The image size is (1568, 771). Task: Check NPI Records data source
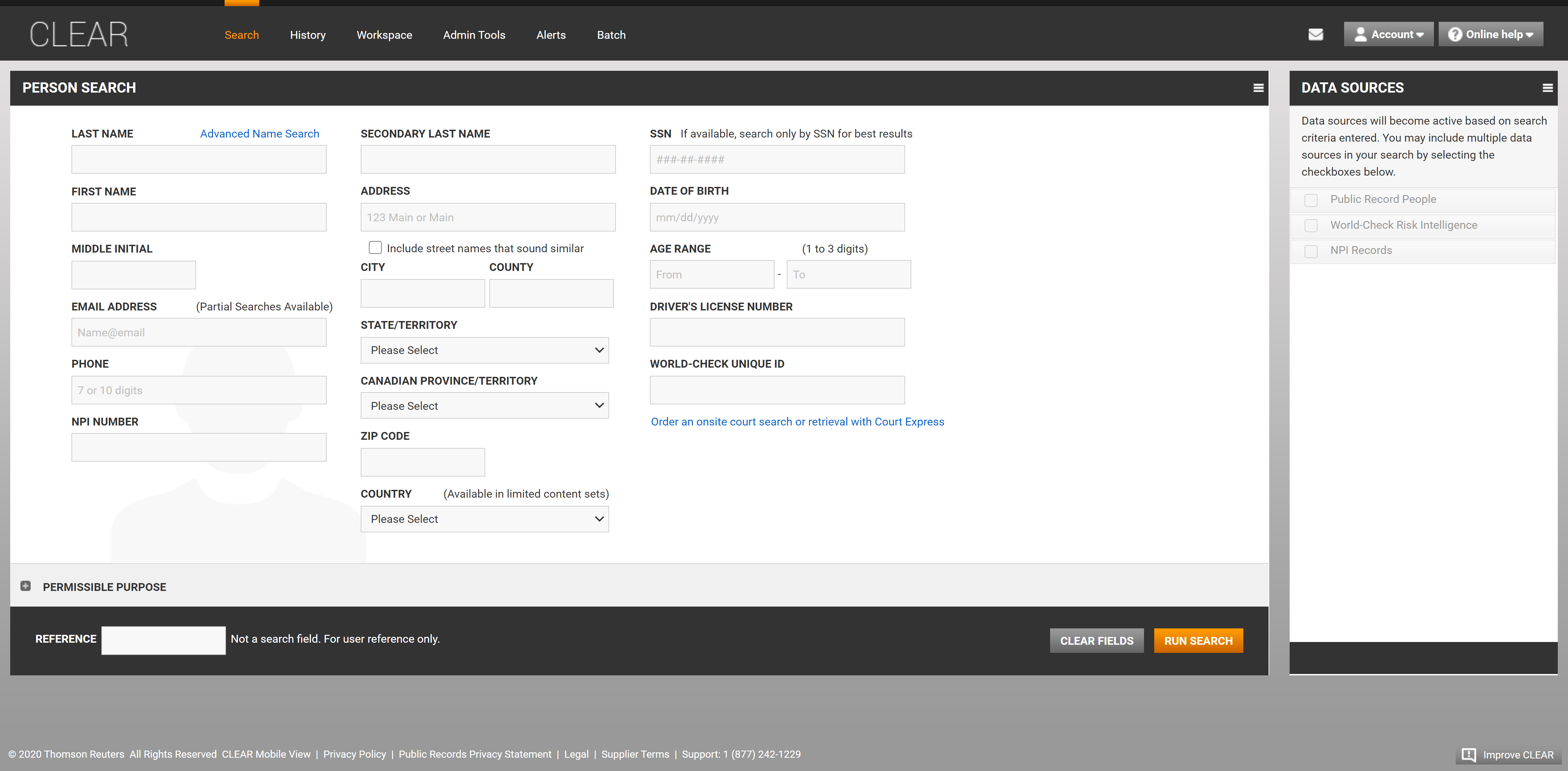[1311, 251]
